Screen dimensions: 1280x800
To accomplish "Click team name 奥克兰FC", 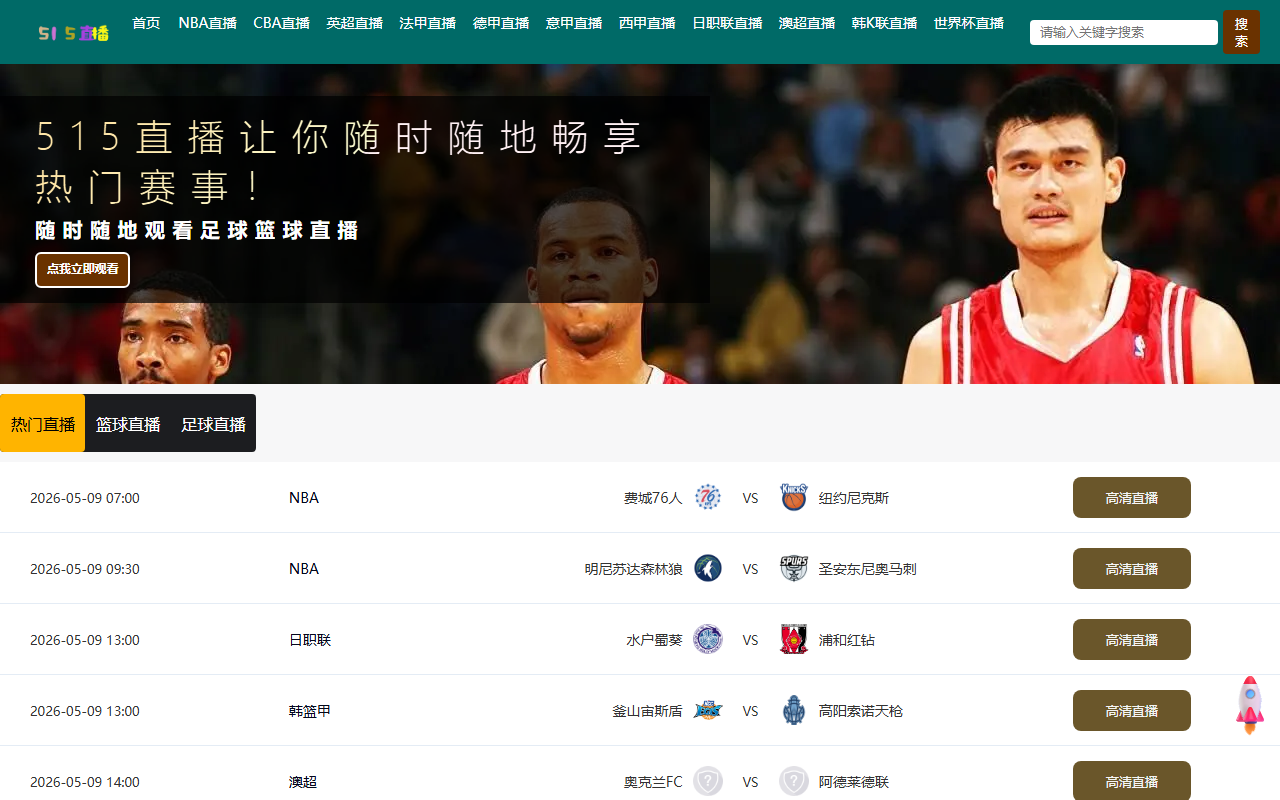I will 653,782.
